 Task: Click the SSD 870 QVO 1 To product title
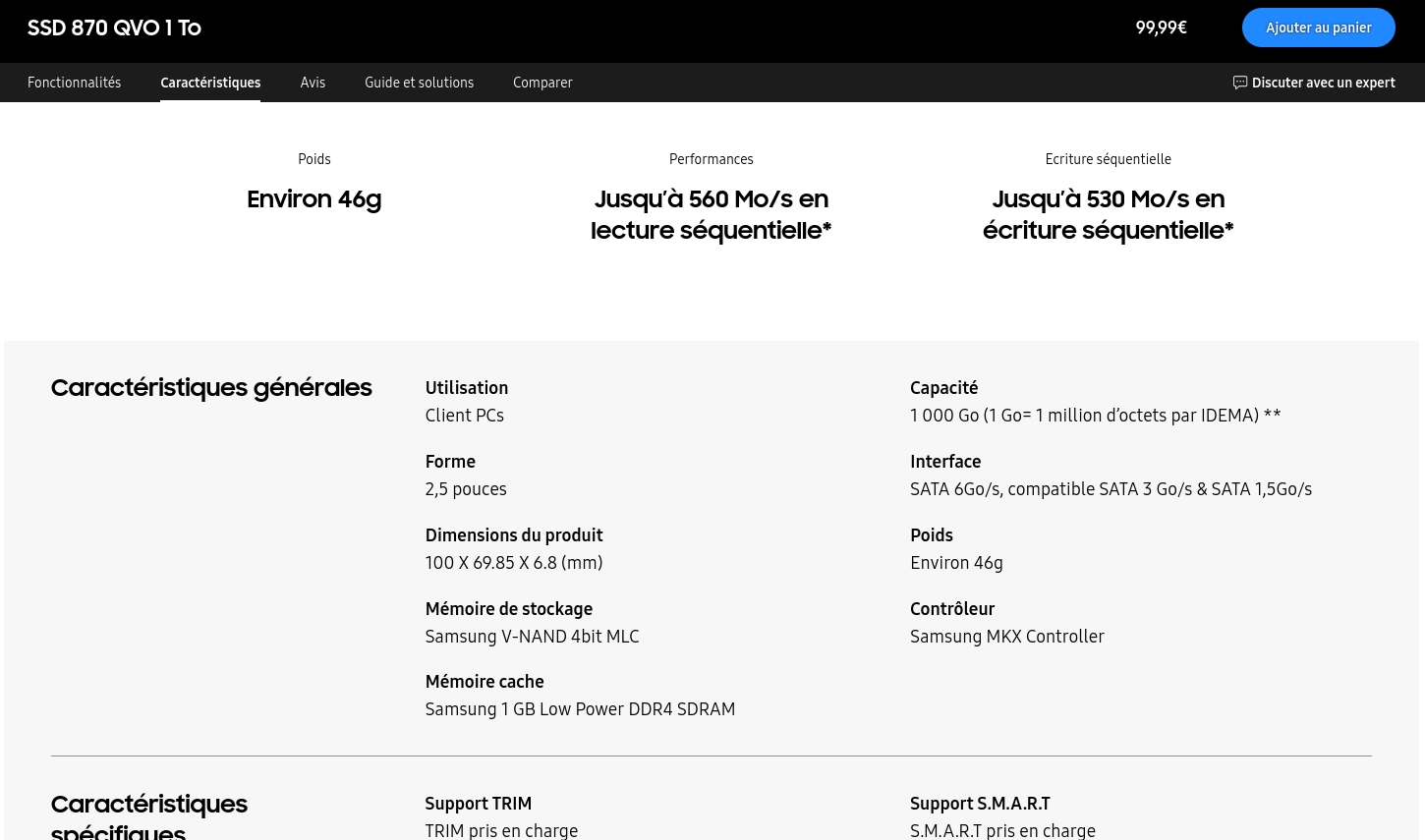click(x=114, y=28)
